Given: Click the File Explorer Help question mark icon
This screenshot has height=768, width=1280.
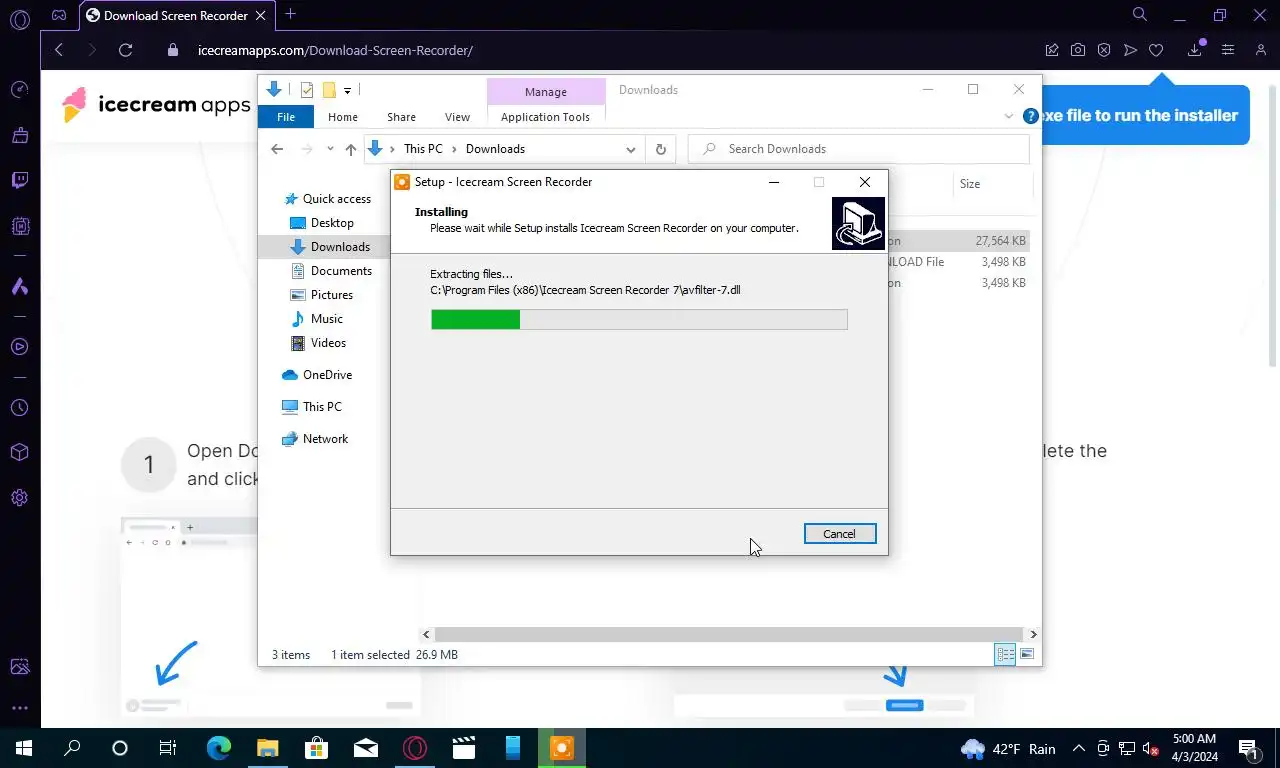Looking at the screenshot, I should 1031,117.
